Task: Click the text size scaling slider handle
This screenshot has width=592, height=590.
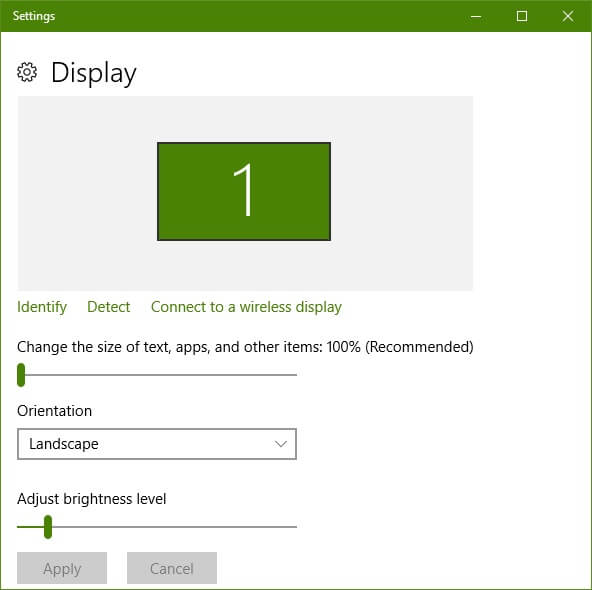Action: point(21,375)
